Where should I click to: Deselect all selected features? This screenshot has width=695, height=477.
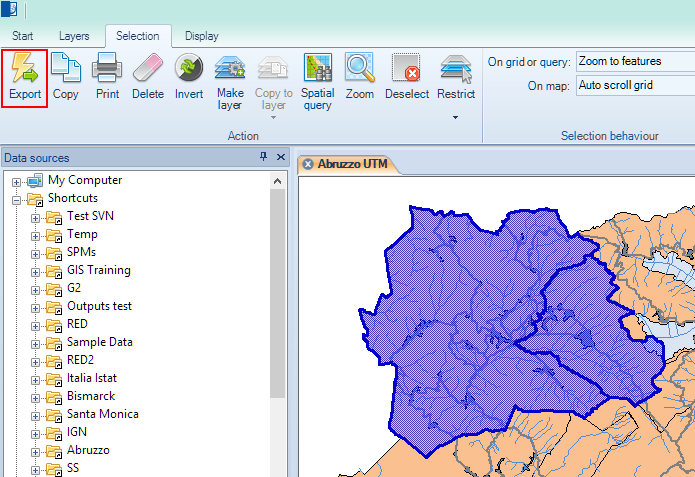406,77
